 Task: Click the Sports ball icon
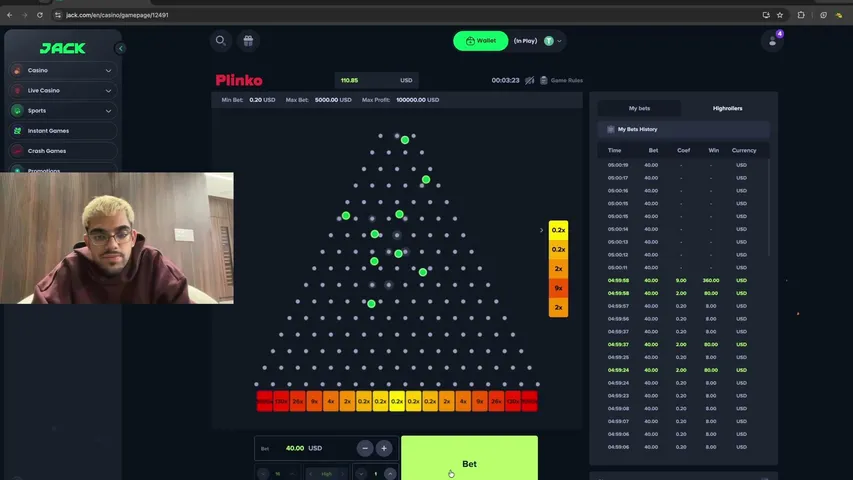pyautogui.click(x=17, y=110)
